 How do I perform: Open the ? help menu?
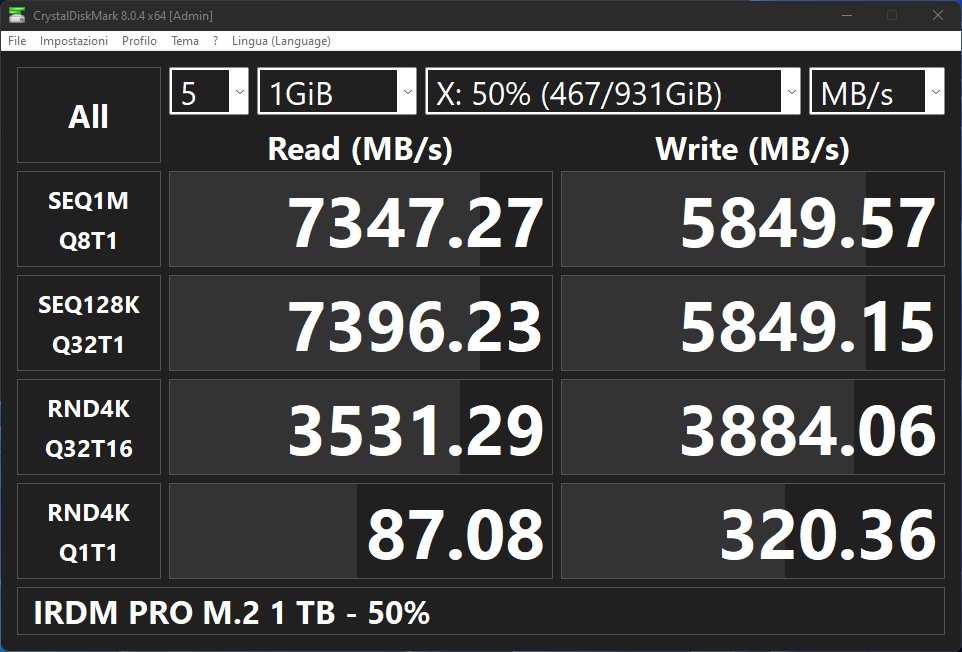pos(215,41)
